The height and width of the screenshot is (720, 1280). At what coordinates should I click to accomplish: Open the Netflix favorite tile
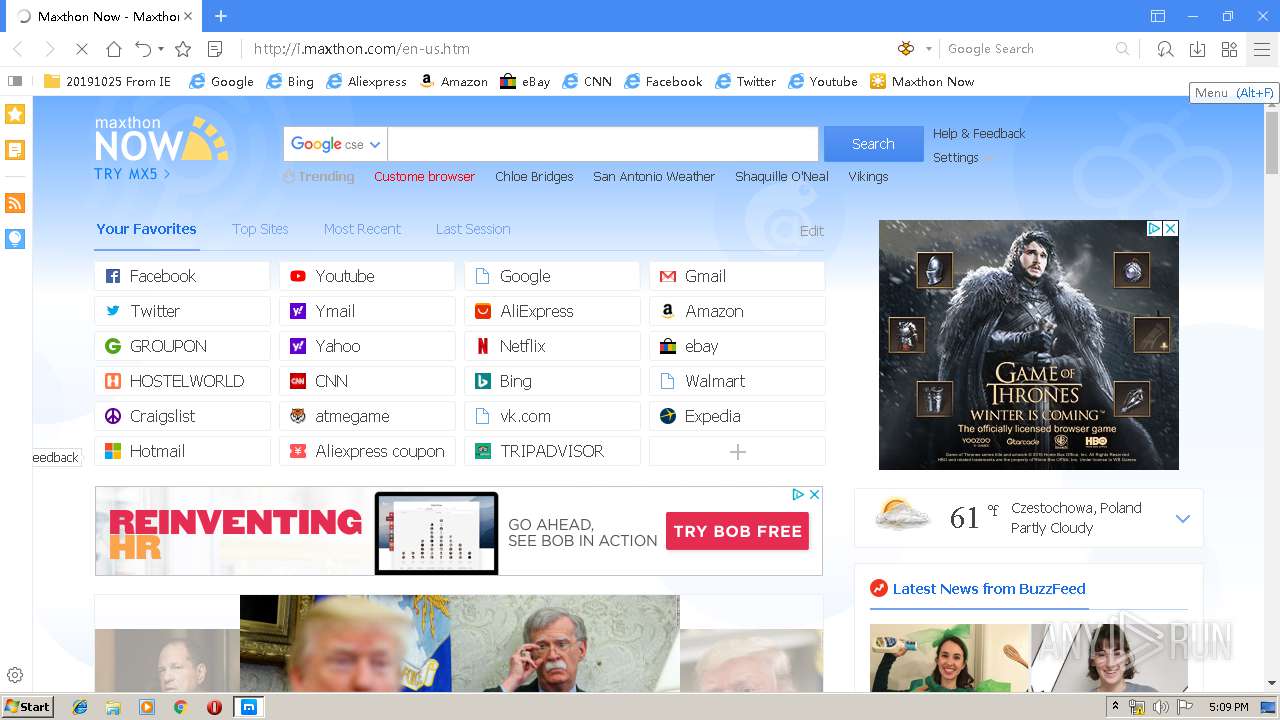click(552, 346)
